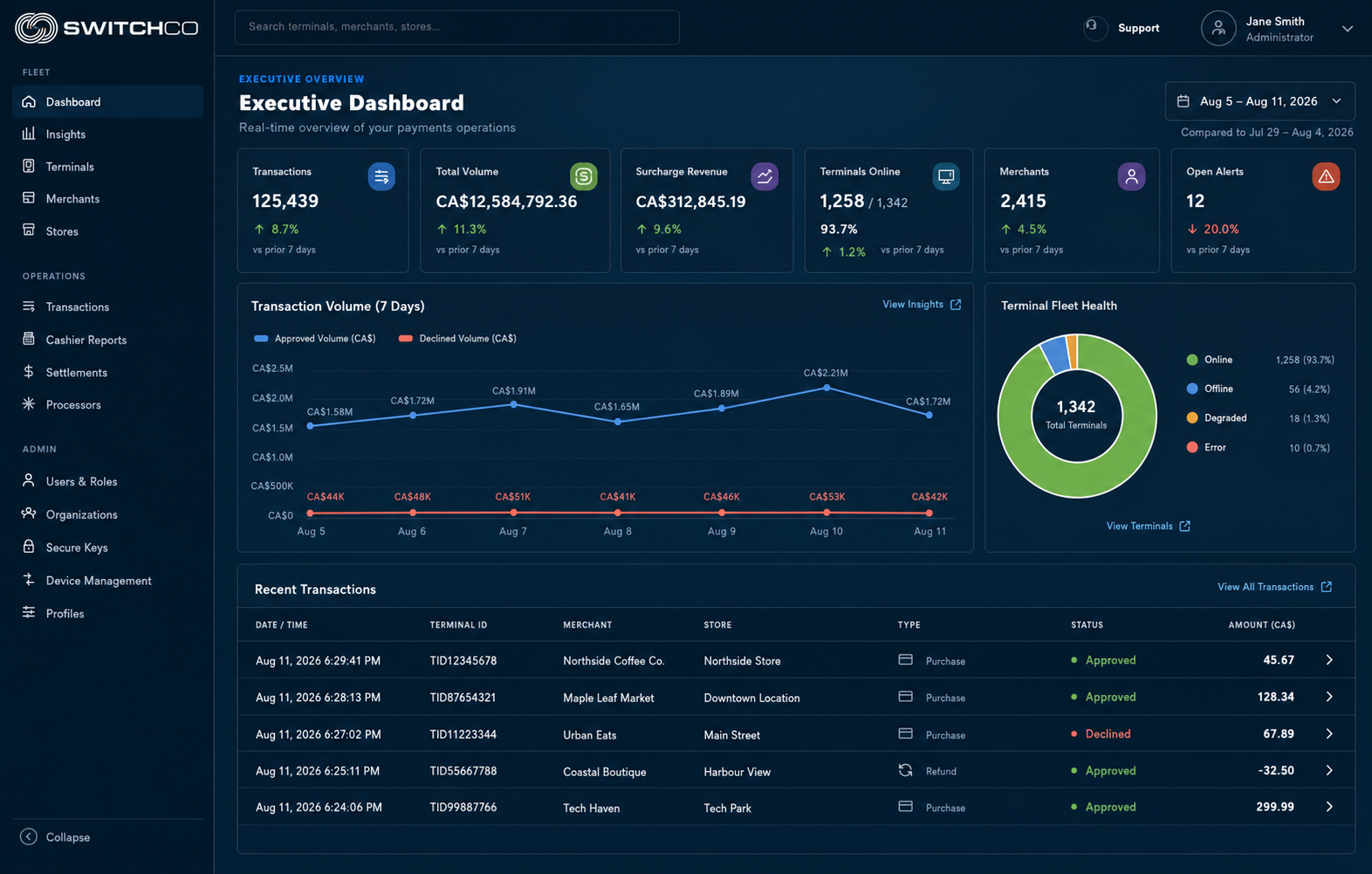
Task: Expand the Tech Haven transaction row chevron
Action: tap(1329, 807)
